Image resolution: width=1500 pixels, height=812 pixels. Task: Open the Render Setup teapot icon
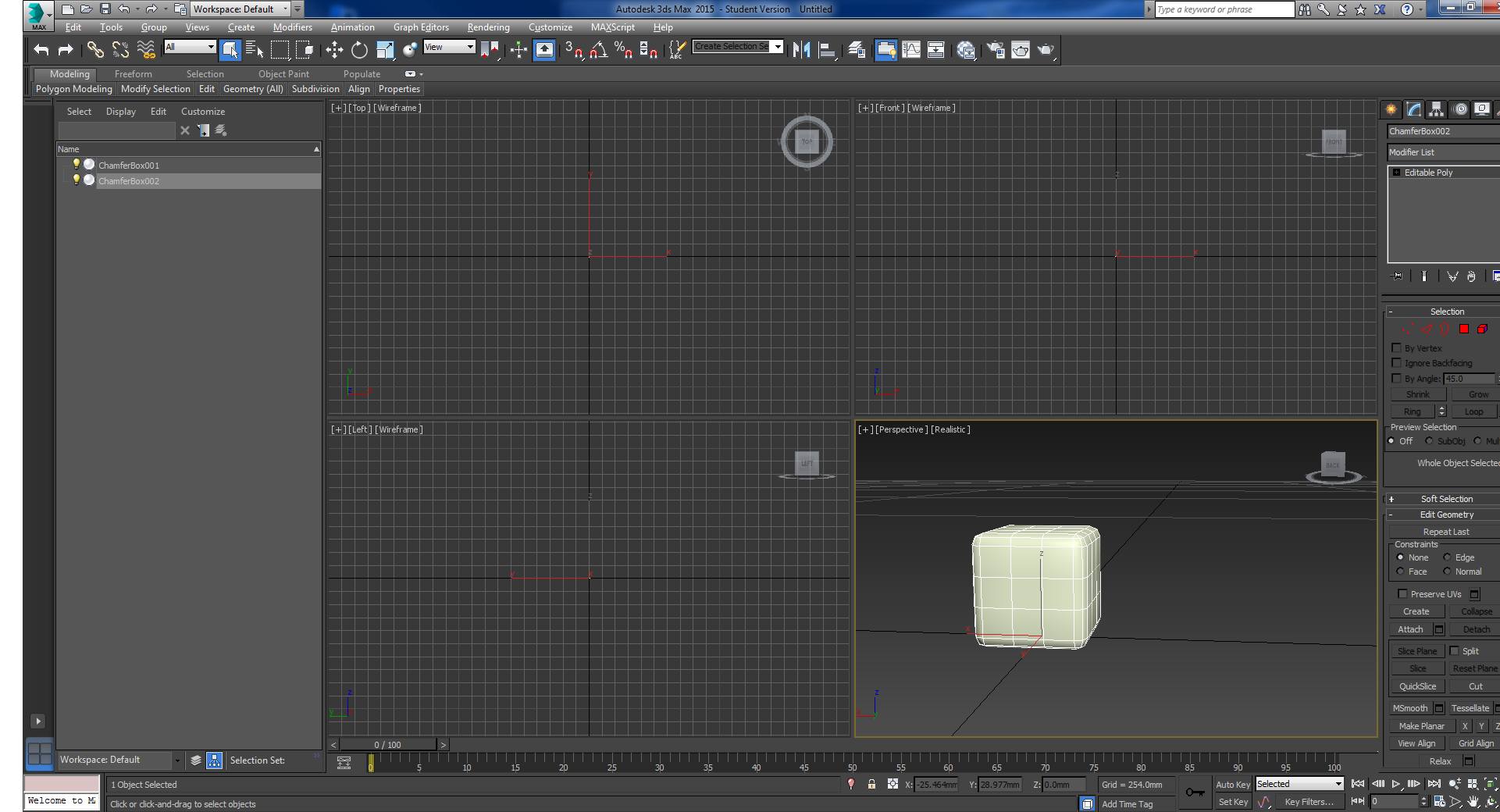pyautogui.click(x=996, y=50)
